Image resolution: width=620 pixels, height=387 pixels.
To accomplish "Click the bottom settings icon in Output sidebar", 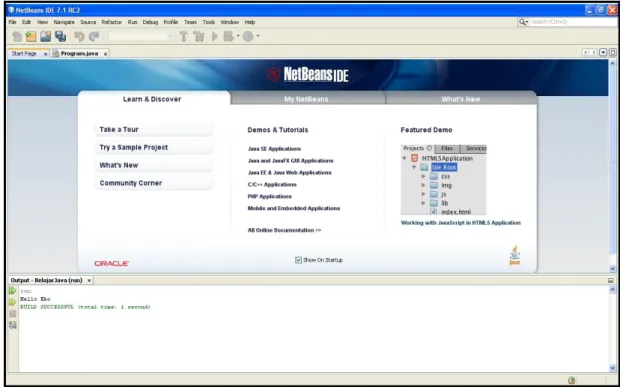I will pos(12,325).
